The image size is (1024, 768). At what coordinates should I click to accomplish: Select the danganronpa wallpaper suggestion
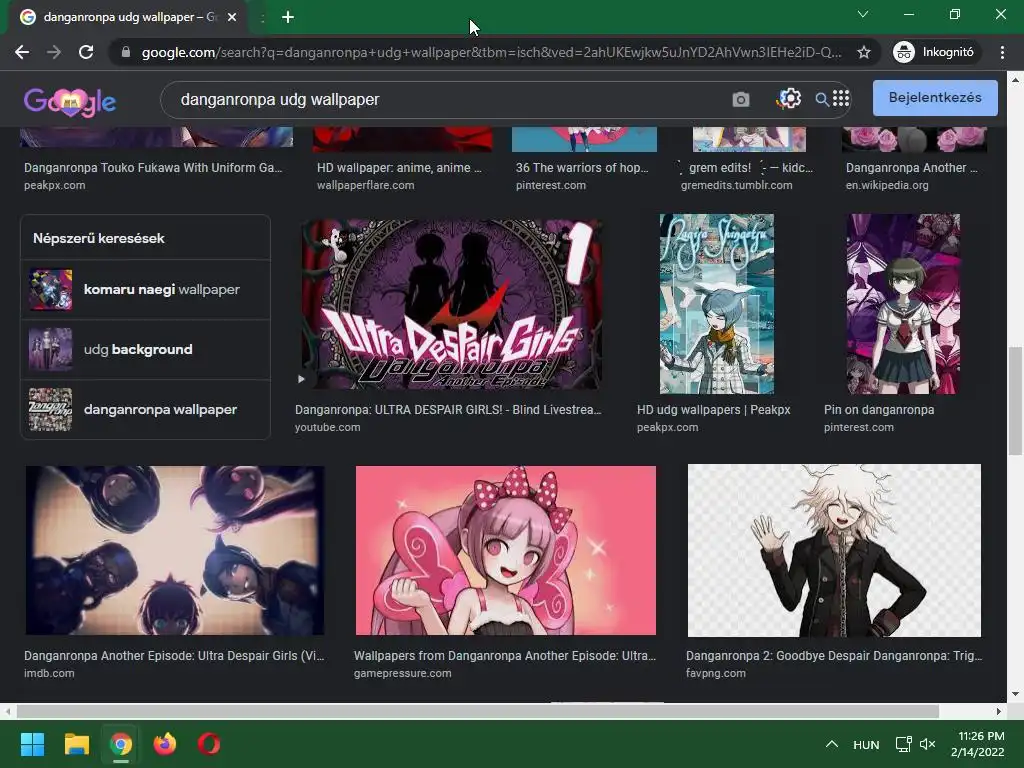point(145,409)
